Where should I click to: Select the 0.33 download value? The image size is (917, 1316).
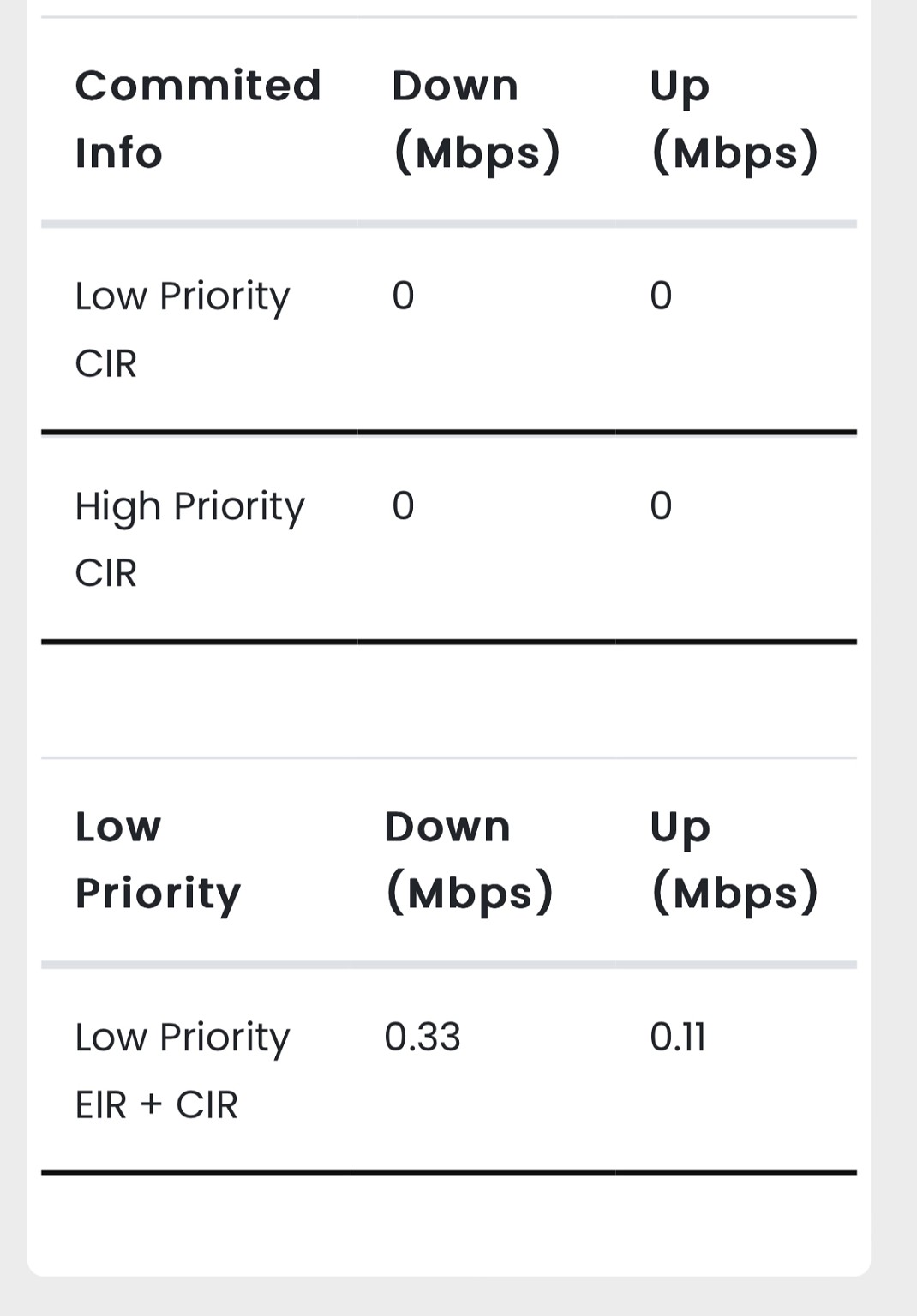coord(423,1037)
